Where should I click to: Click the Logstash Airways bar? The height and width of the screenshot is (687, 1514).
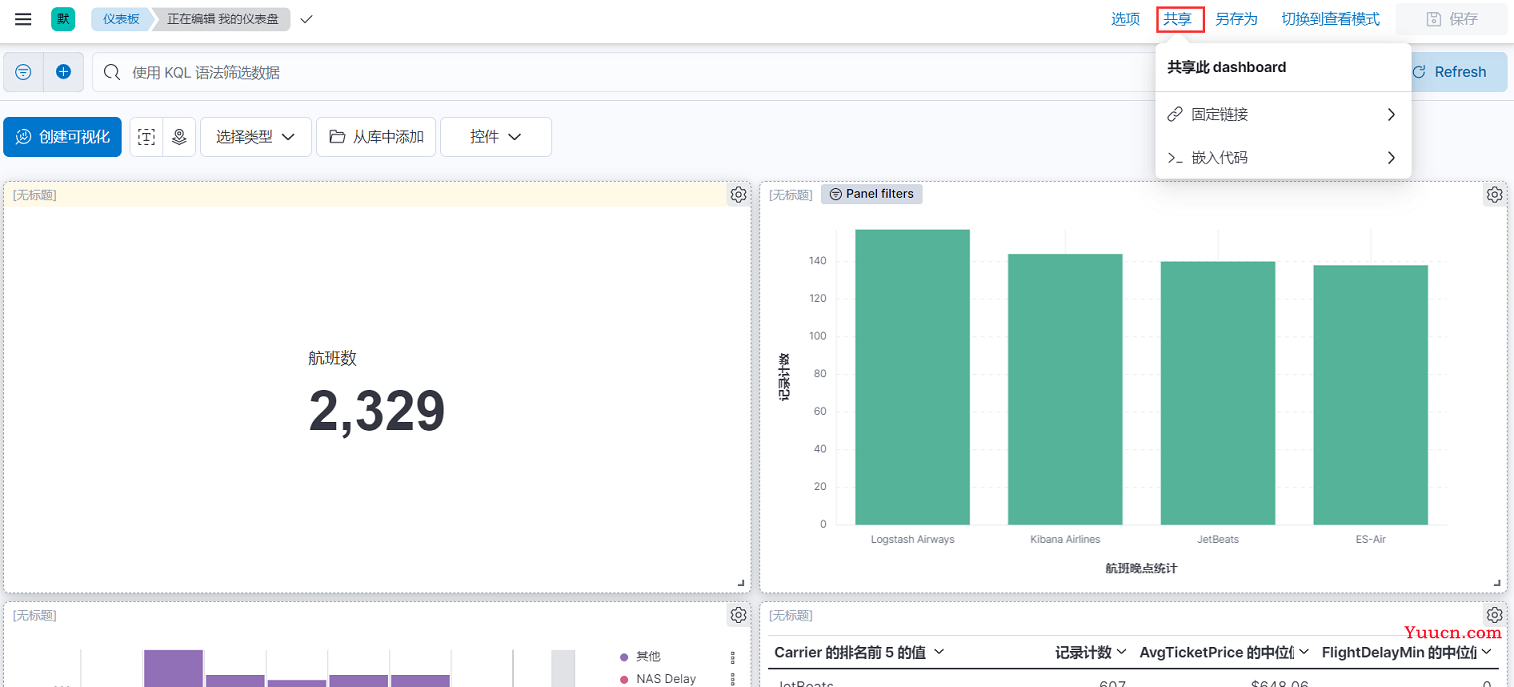pos(912,377)
